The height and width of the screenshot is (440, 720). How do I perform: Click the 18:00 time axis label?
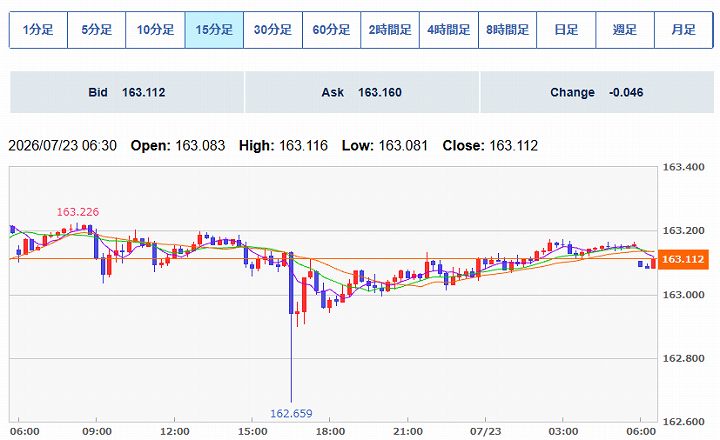coord(330,432)
